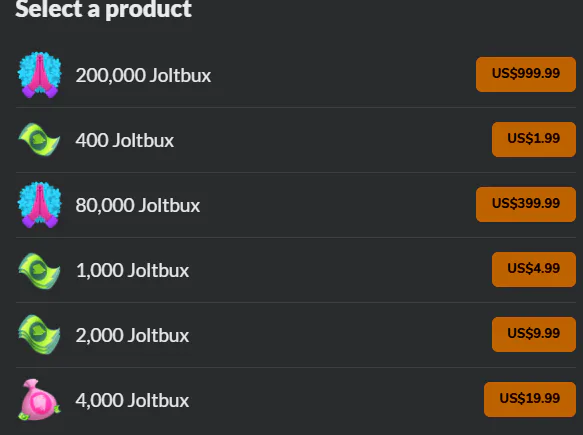The image size is (583, 435).
Task: Click the Select a product heading
Action: pyautogui.click(x=103, y=9)
